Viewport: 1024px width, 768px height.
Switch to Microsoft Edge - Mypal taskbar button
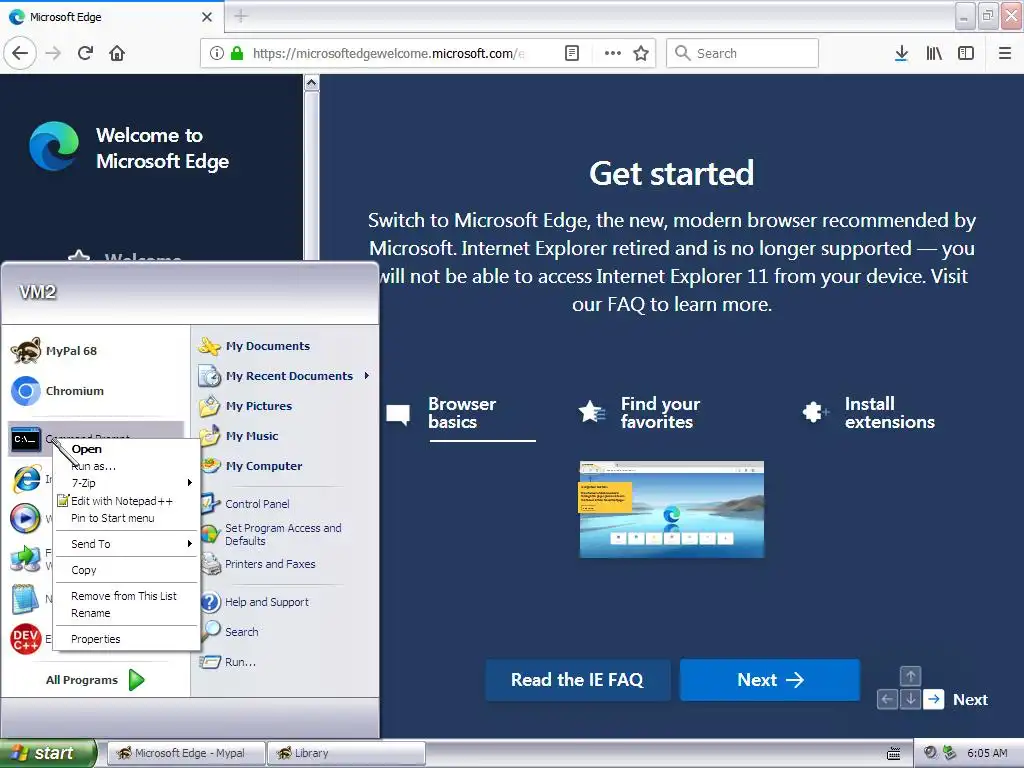pos(185,753)
